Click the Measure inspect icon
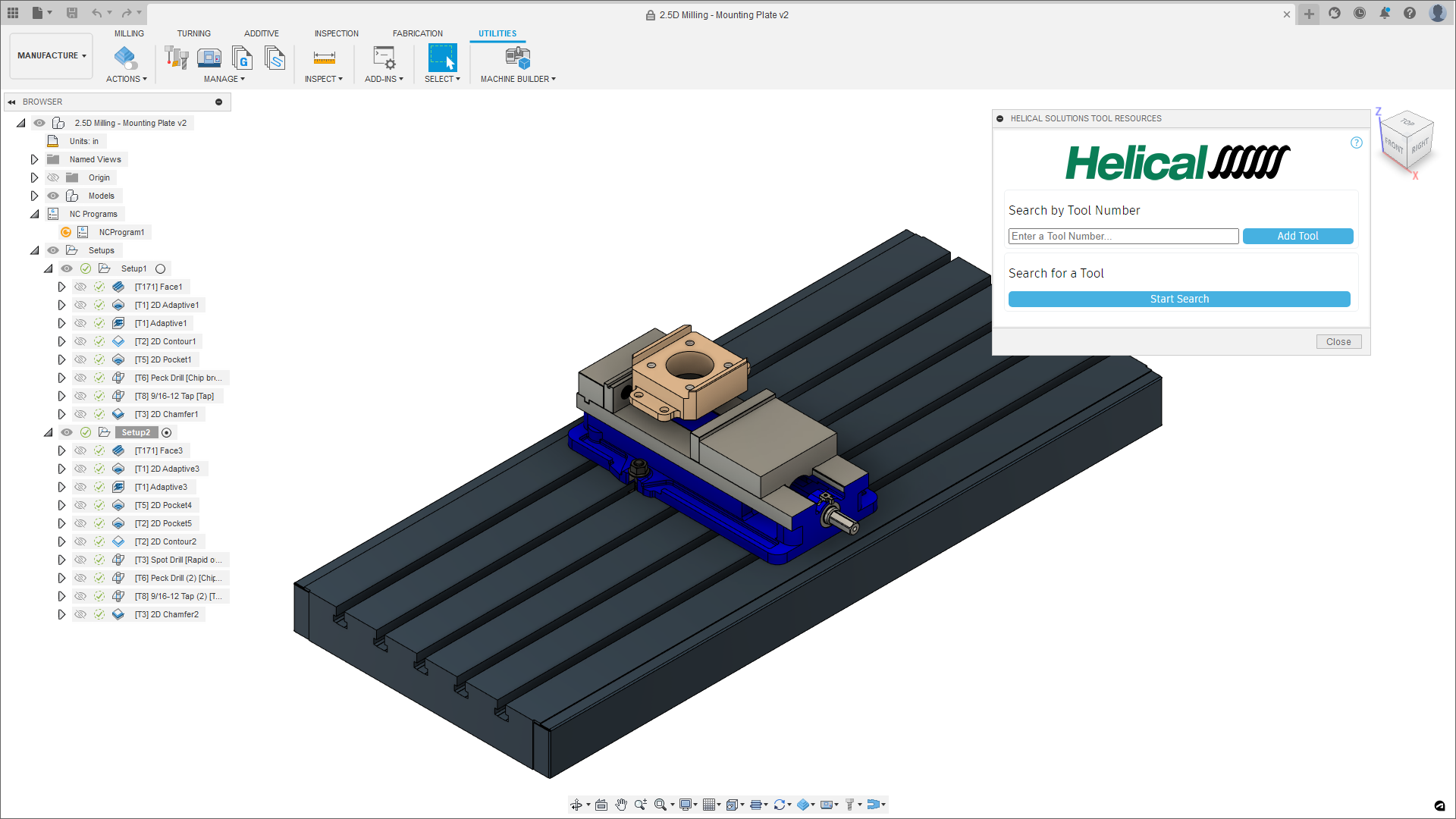The width and height of the screenshot is (1456, 819). click(324, 58)
